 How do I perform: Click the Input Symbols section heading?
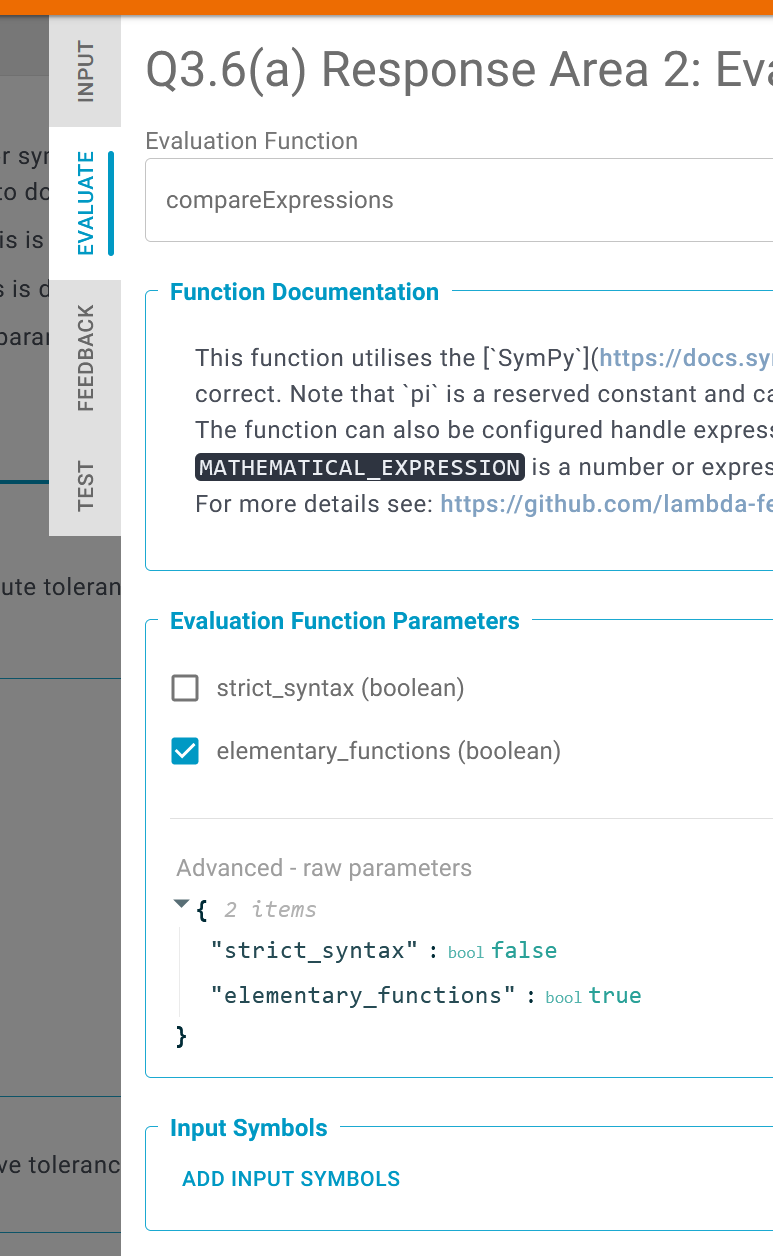click(248, 1128)
